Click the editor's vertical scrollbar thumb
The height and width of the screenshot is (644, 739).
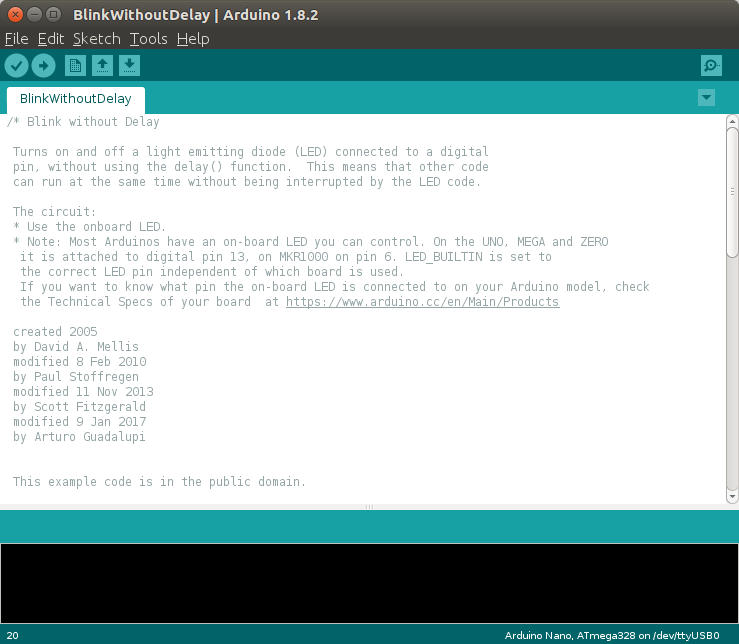pyautogui.click(x=732, y=192)
